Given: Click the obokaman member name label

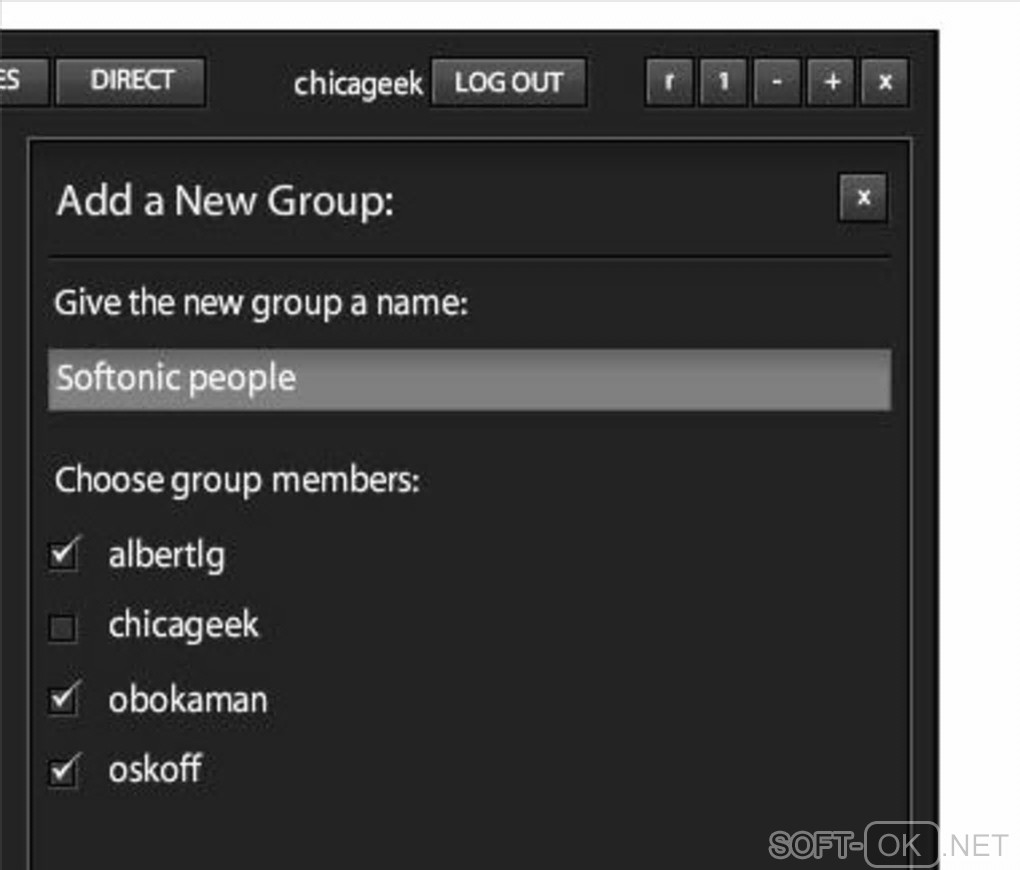Looking at the screenshot, I should point(188,699).
